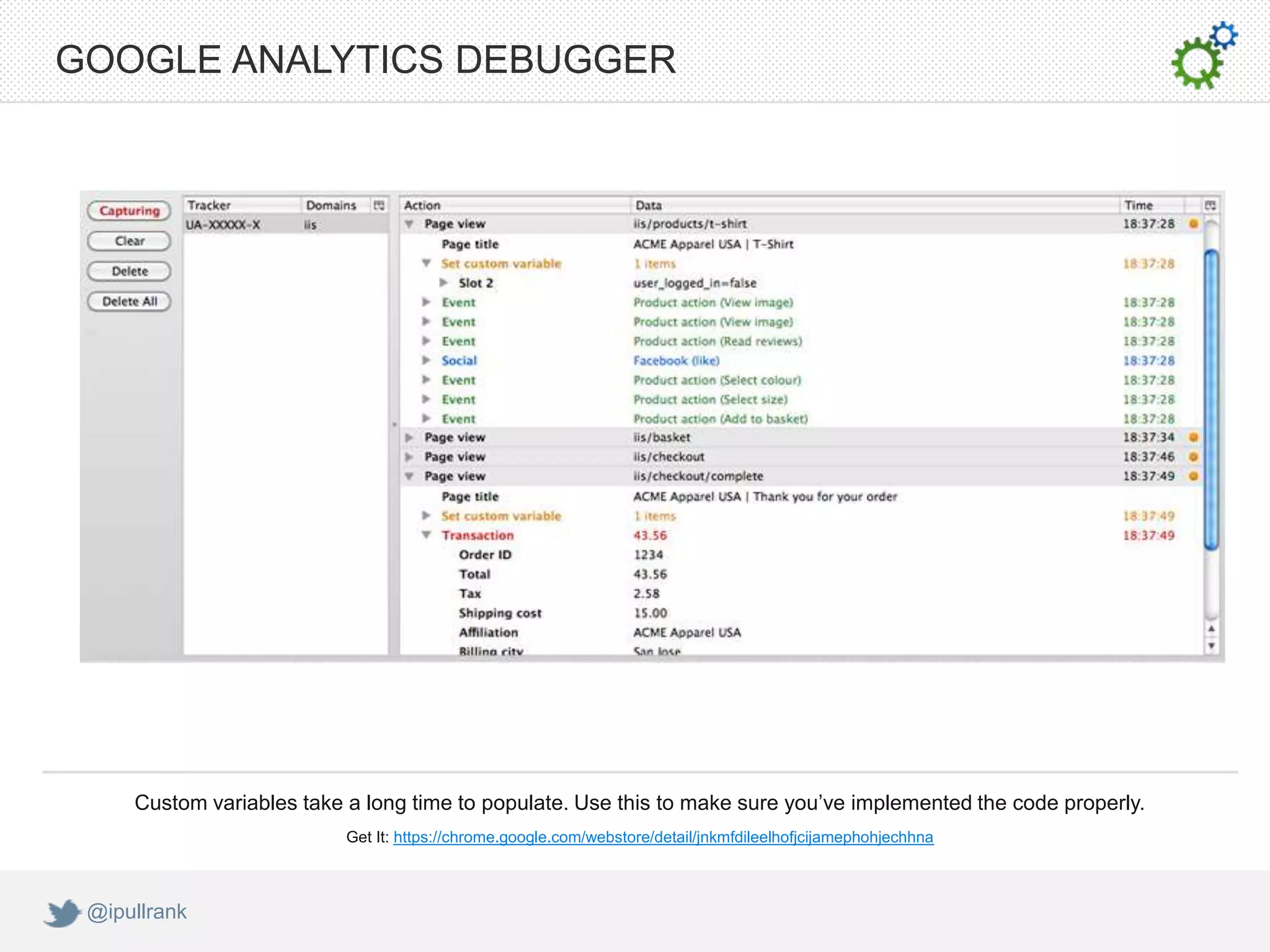Click the gear logo in slide header

pyautogui.click(x=1204, y=55)
